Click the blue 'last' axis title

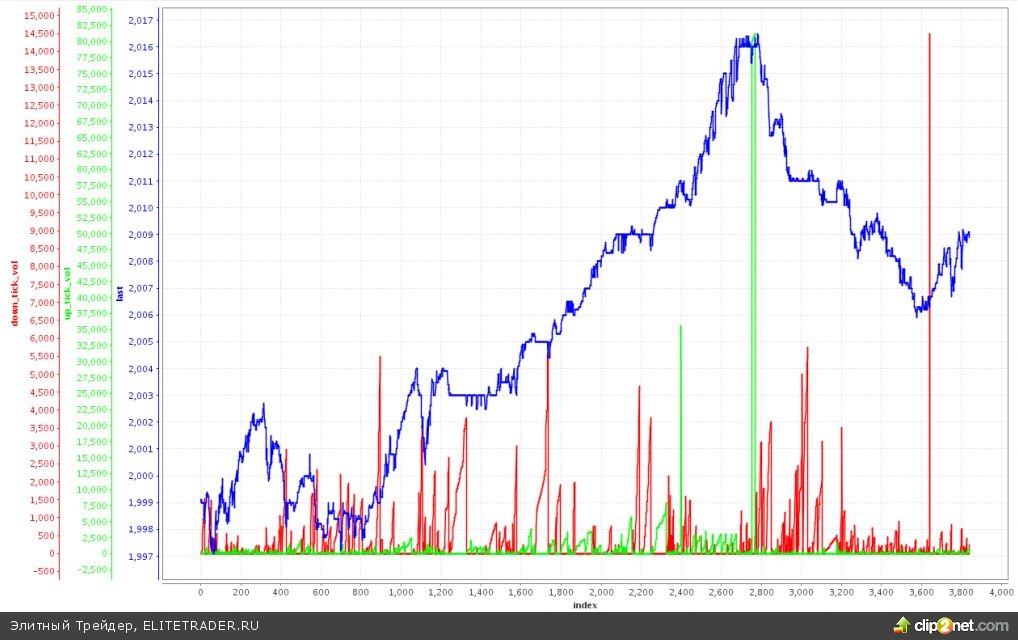pos(119,293)
